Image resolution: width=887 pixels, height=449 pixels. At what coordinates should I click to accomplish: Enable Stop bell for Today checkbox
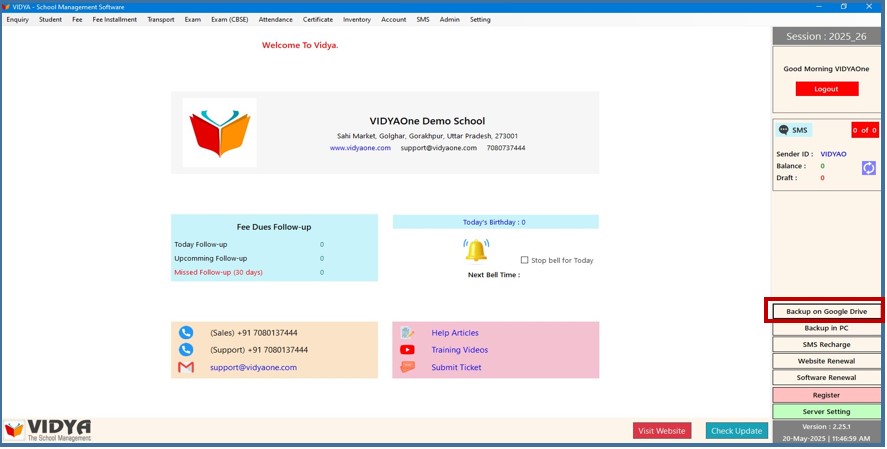524,260
